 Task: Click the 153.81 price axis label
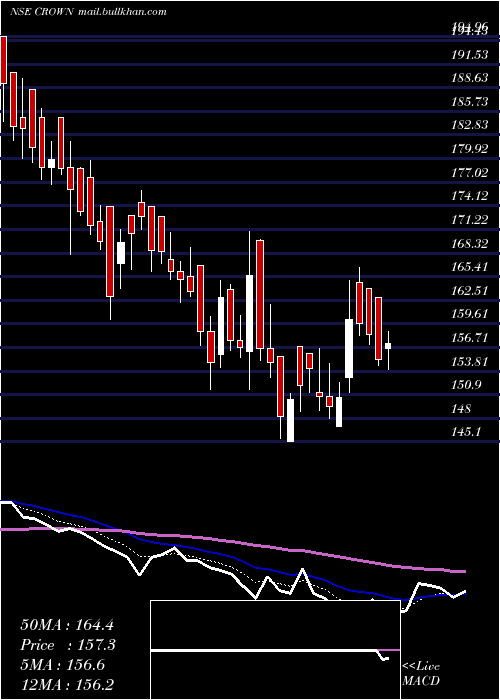point(469,361)
